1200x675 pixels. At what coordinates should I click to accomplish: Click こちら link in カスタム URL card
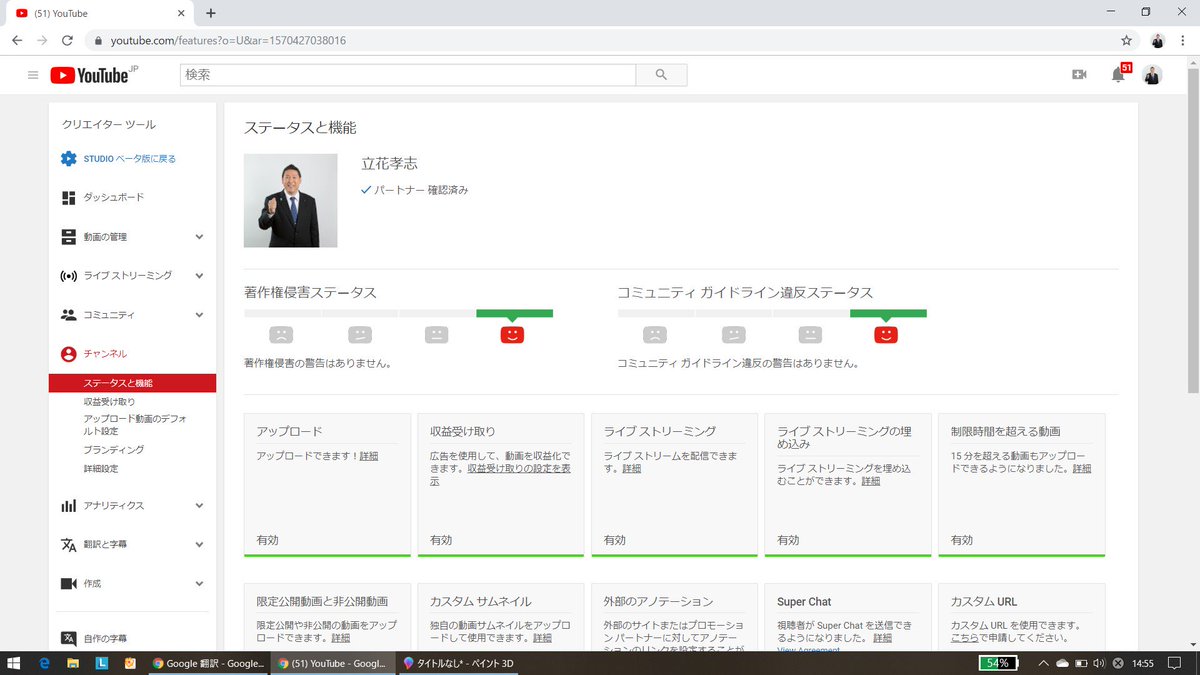click(965, 638)
